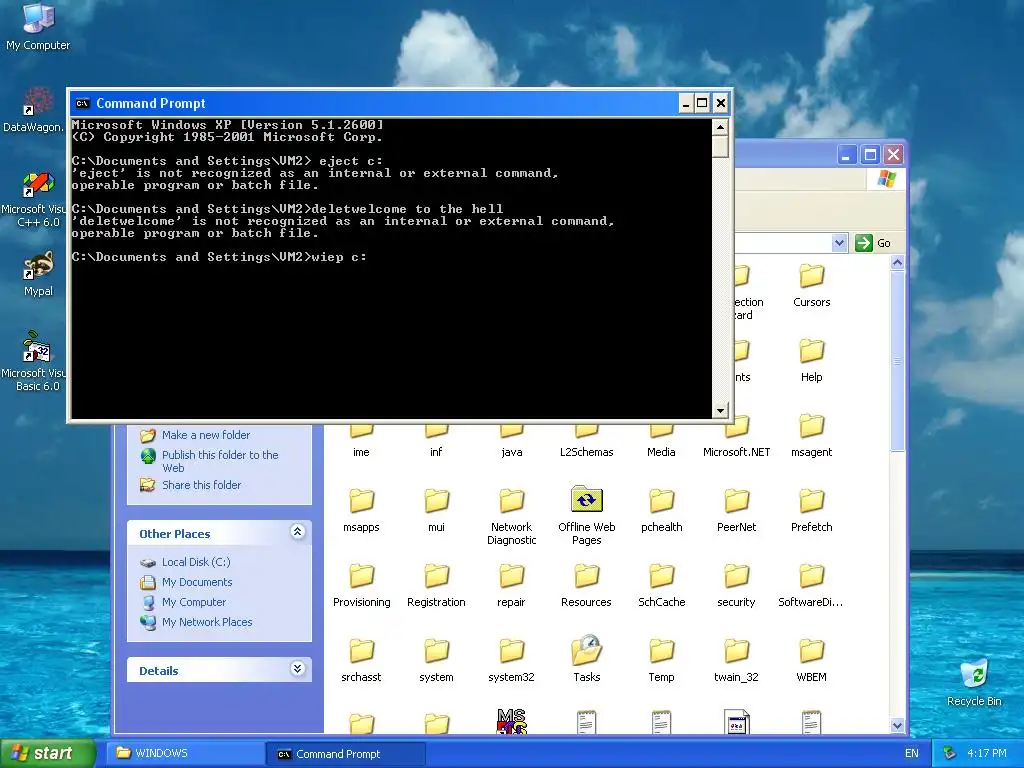Select the pchealth folder

coord(662,511)
